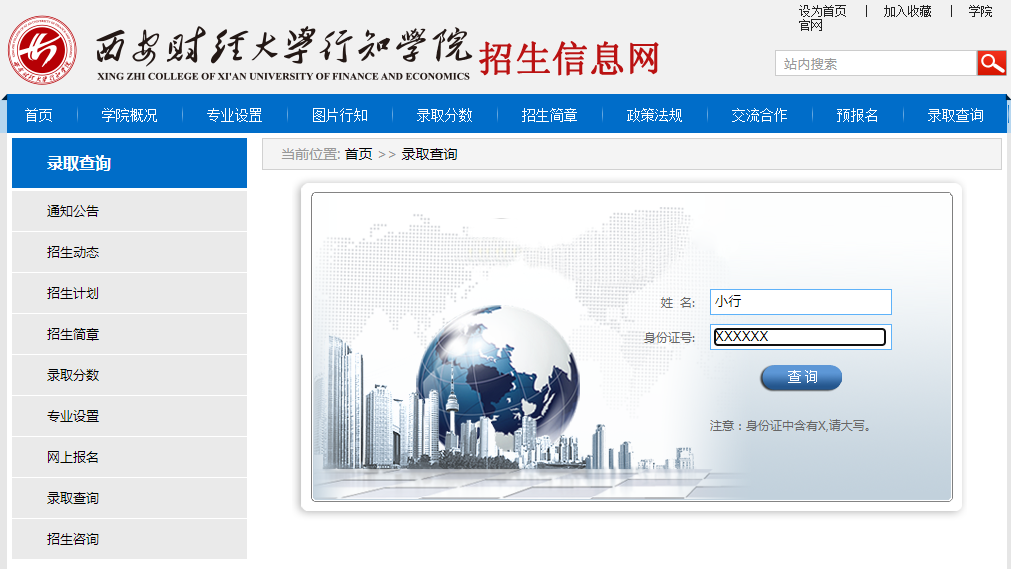Image resolution: width=1011 pixels, height=569 pixels.
Task: Open 录取查询 sidebar list entry
Action: click(x=130, y=498)
